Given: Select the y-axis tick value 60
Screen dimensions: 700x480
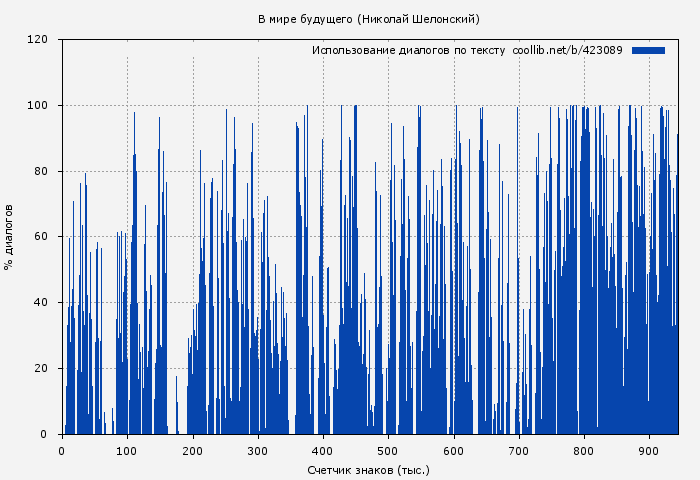Looking at the screenshot, I should 41,237.
